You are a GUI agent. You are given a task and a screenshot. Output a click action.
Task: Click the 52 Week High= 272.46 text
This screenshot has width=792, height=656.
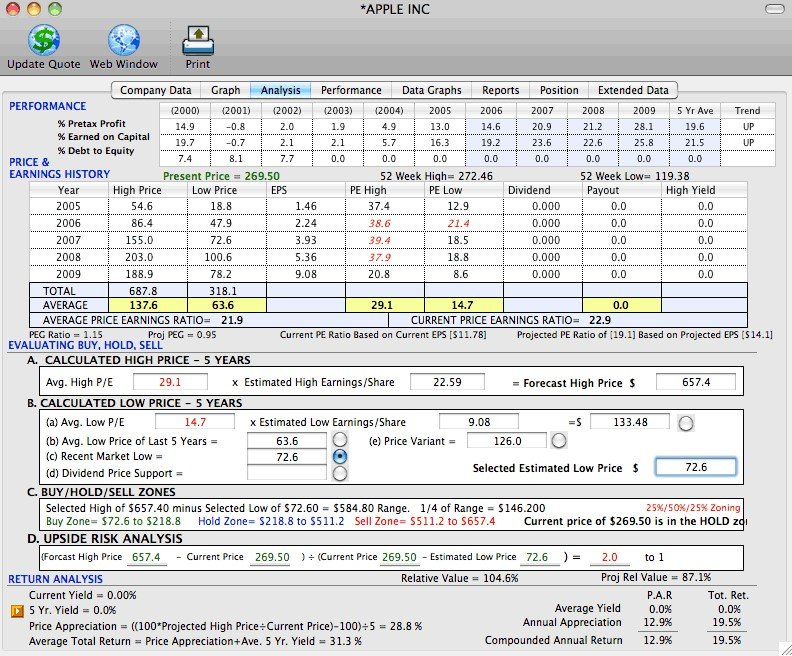coord(436,176)
